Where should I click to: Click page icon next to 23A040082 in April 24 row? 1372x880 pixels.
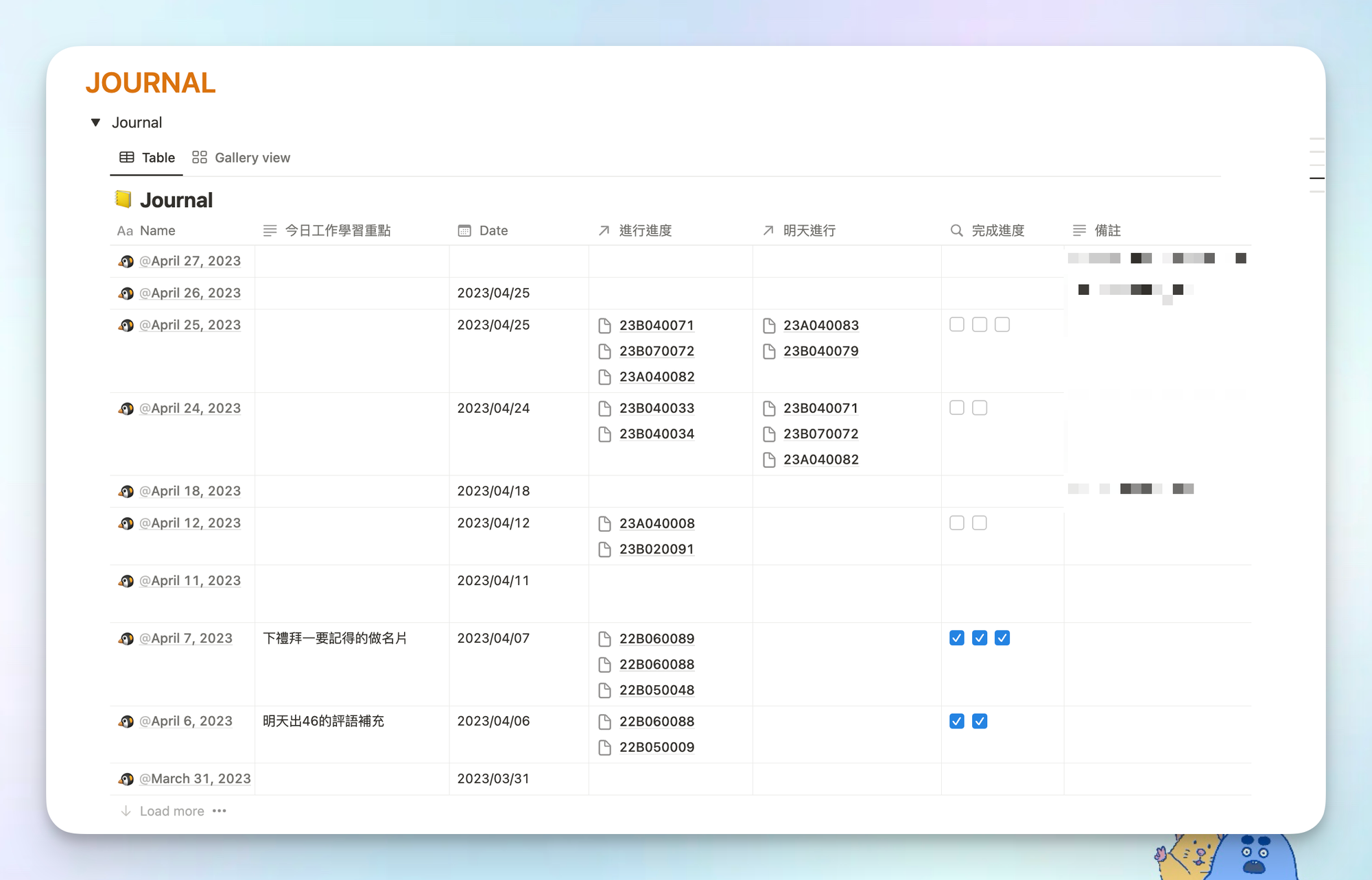point(769,460)
